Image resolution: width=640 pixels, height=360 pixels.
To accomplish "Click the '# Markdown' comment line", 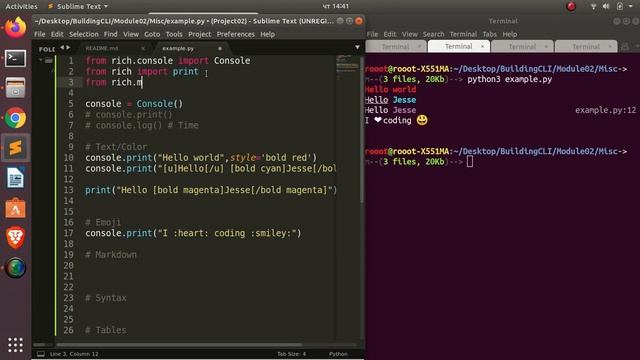I will (x=111, y=255).
